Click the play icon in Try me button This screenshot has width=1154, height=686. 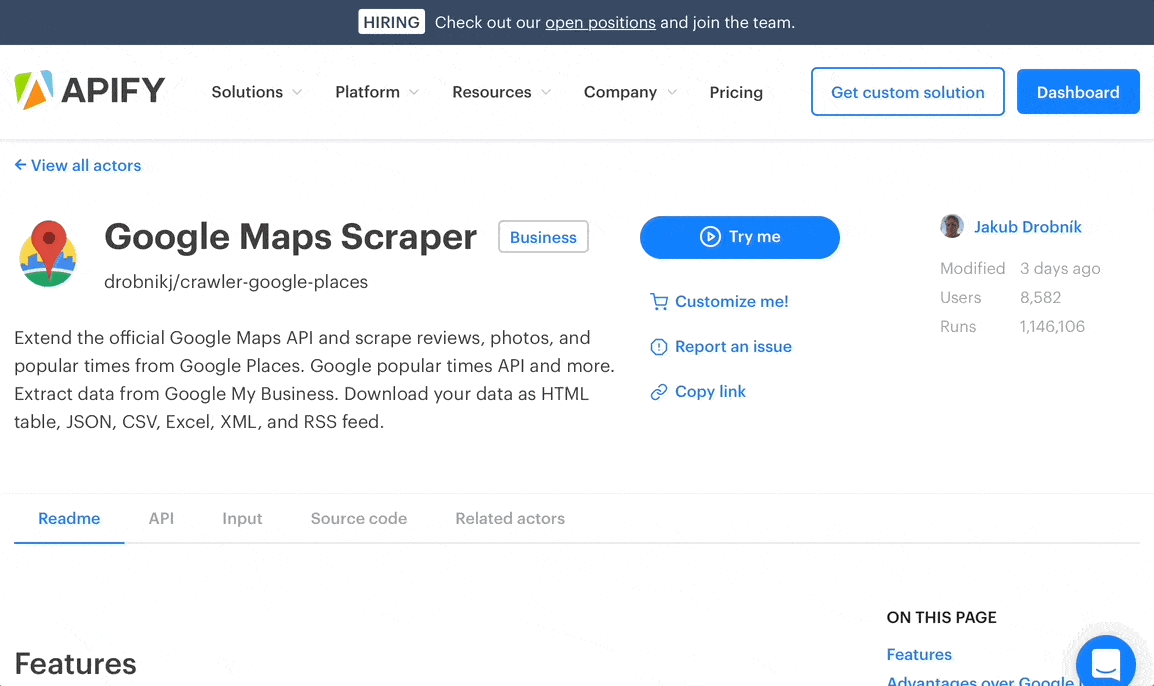(x=710, y=237)
